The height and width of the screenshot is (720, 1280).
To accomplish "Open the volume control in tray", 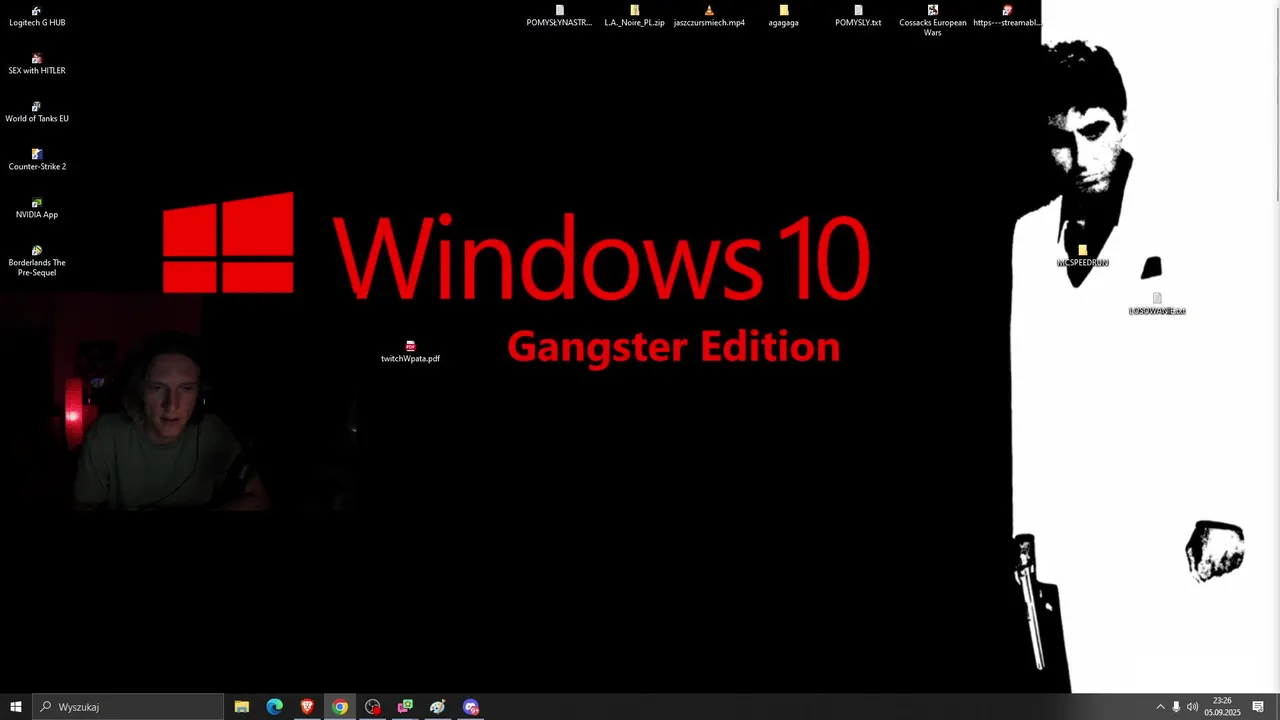I will (1192, 707).
